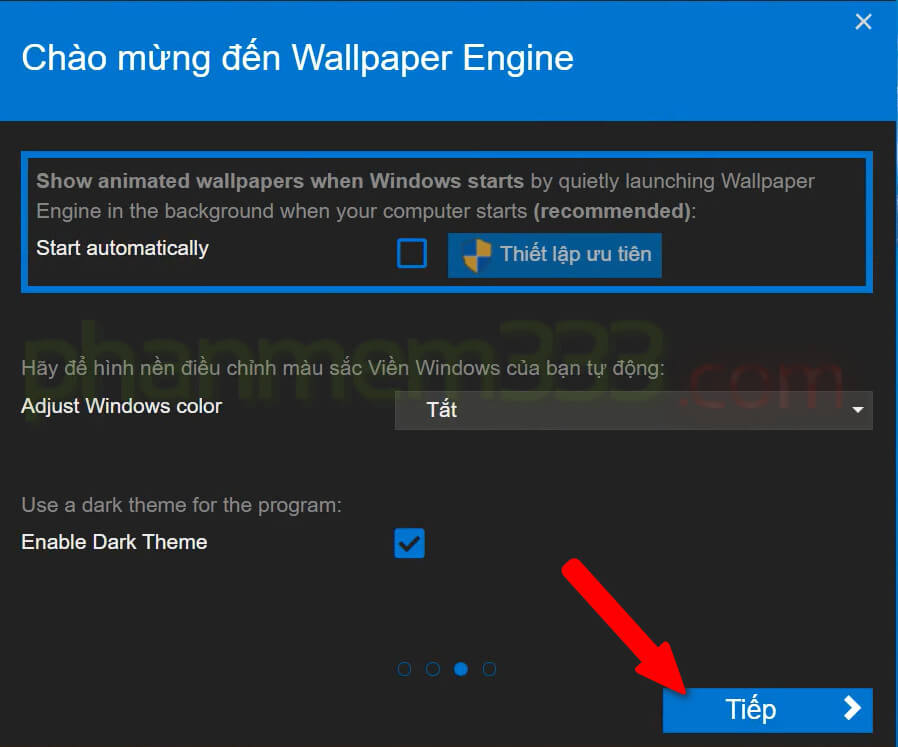Click the 'Adjust Windows color' label

coord(121,406)
